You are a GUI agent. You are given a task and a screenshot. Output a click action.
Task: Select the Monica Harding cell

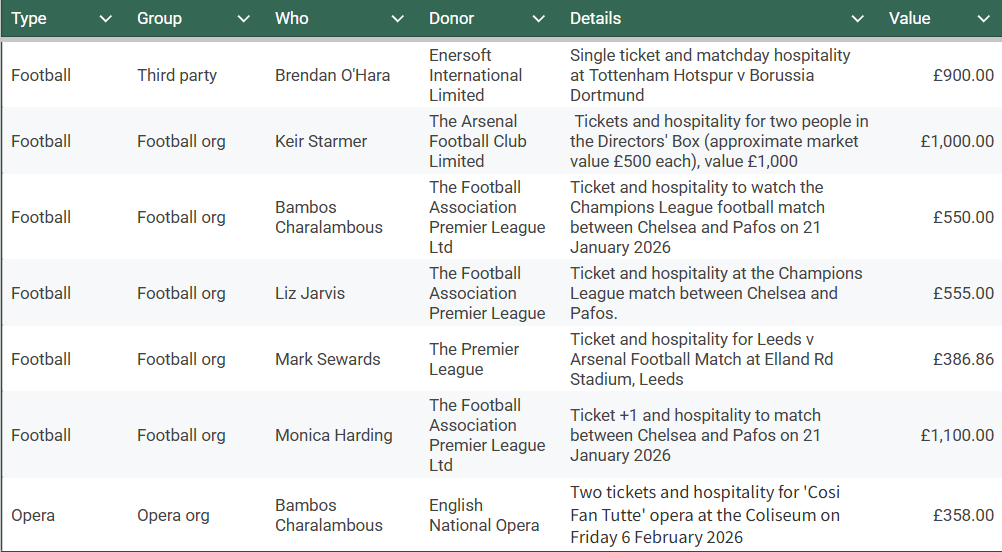(x=333, y=436)
